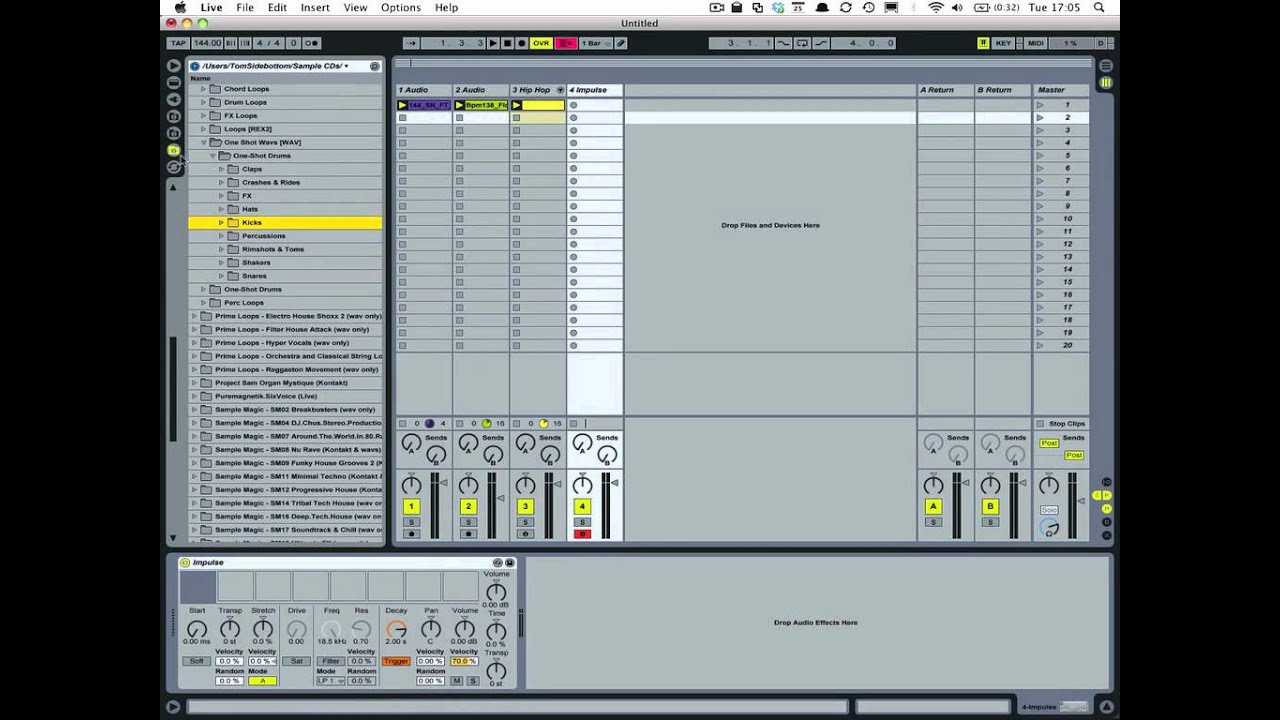Disarm track 4 red record button
The image size is (1280, 720).
pos(582,534)
